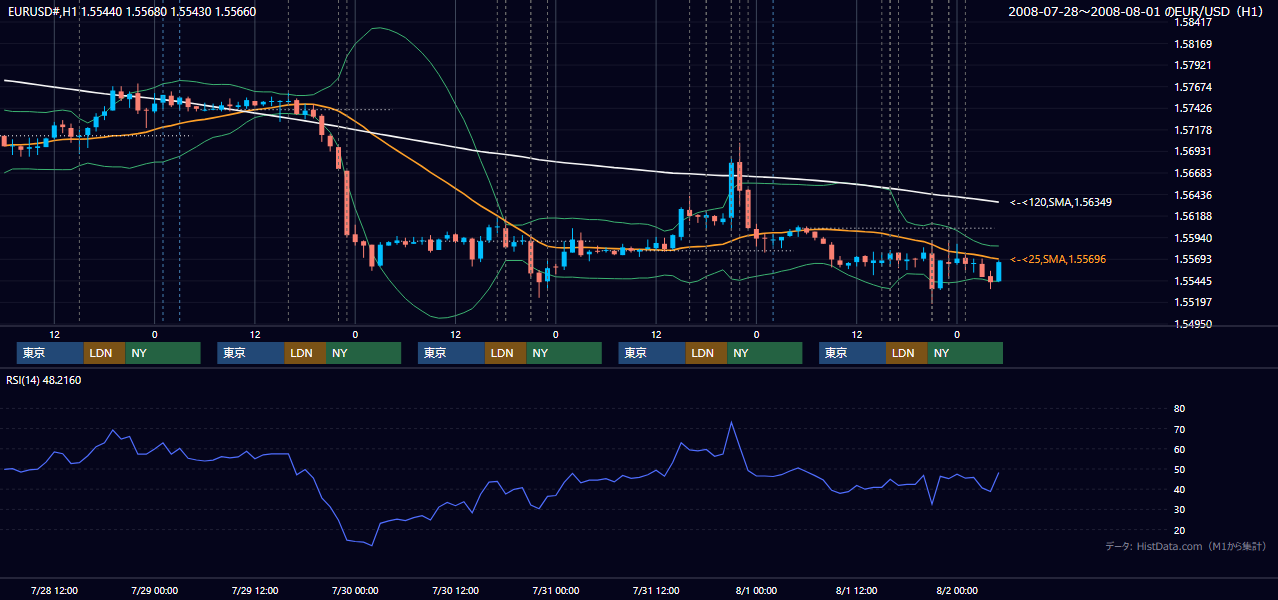Click price axis value 1.58417
1278x600 pixels.
(1193, 22)
